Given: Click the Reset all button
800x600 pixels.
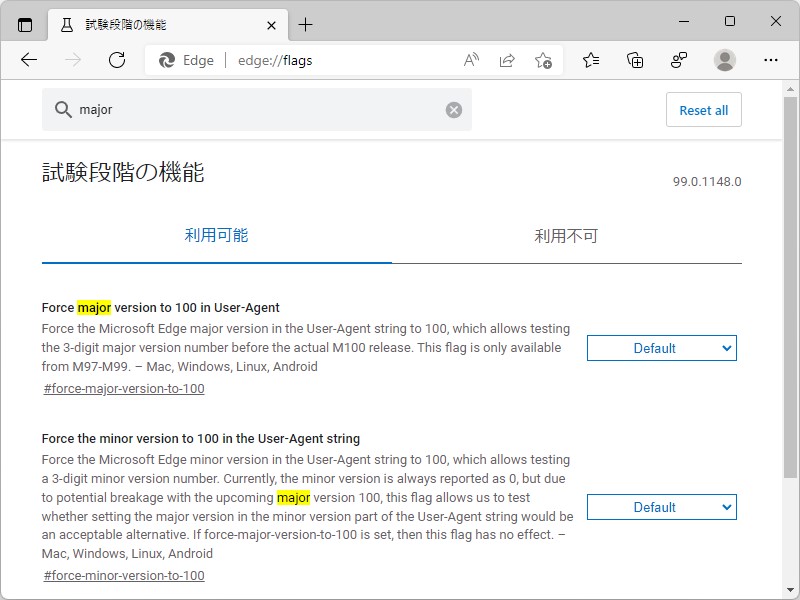Looking at the screenshot, I should [704, 110].
